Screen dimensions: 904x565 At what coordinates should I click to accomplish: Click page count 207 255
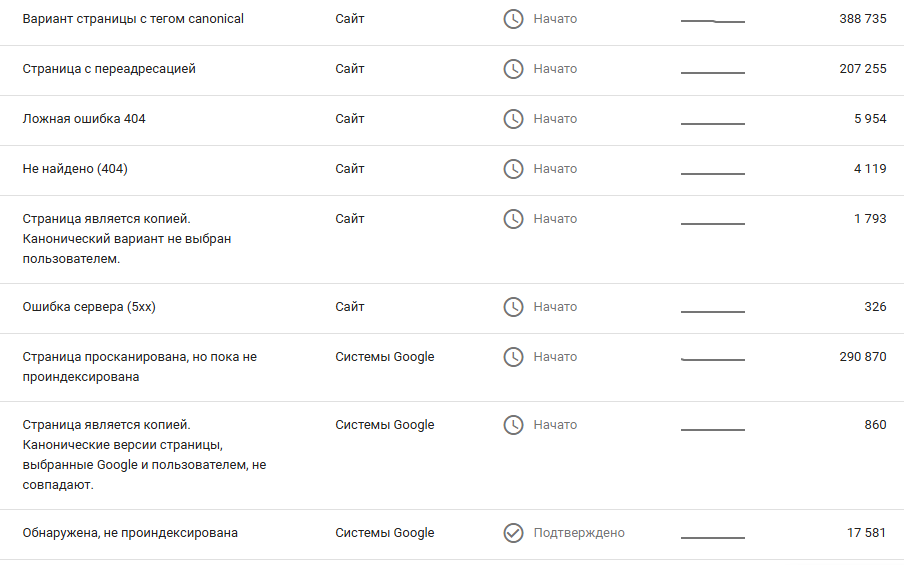click(863, 69)
